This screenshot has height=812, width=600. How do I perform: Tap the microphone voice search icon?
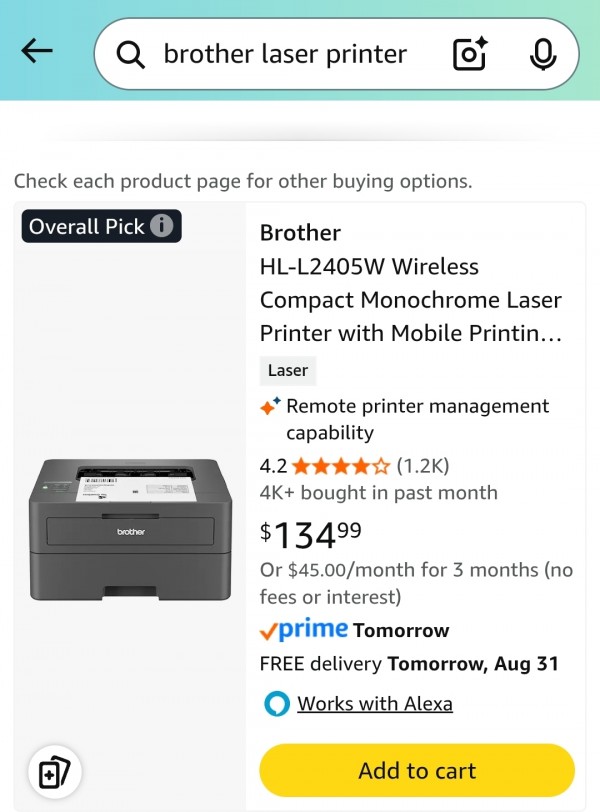click(x=543, y=54)
